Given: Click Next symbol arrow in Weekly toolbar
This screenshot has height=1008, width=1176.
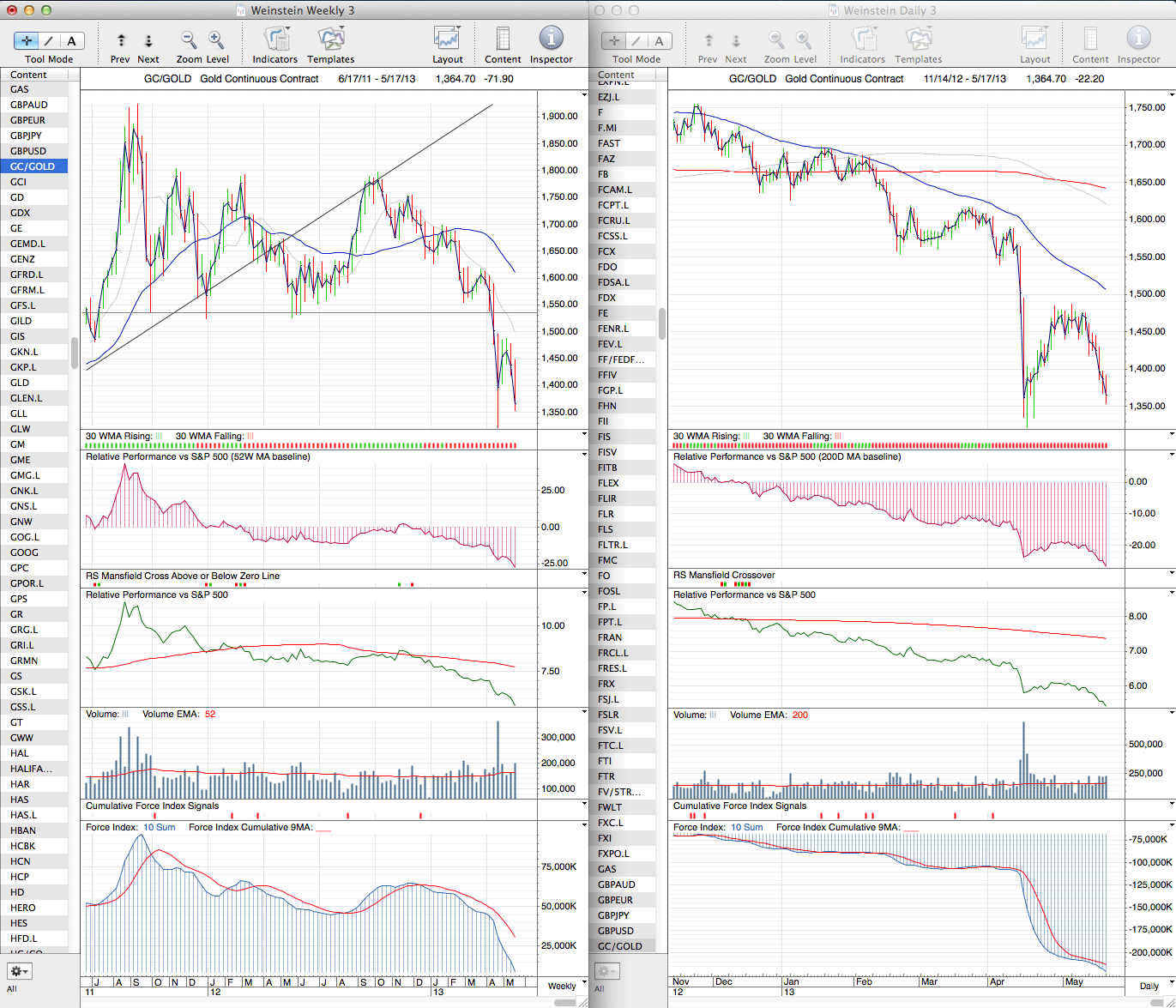Looking at the screenshot, I should tap(148, 40).
